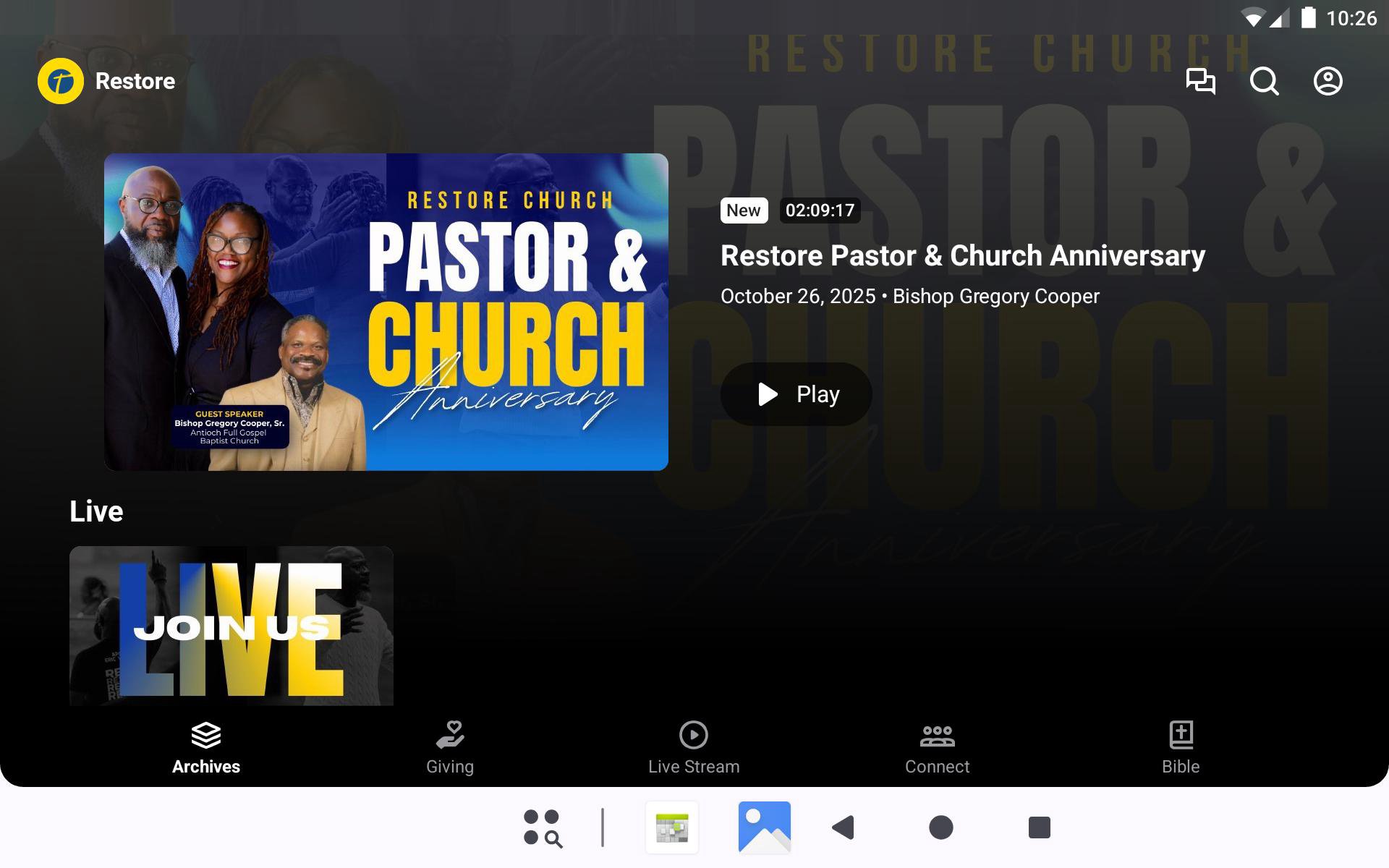Viewport: 1389px width, 868px height.
Task: Launch the gallery photos app icon
Action: coord(764,827)
